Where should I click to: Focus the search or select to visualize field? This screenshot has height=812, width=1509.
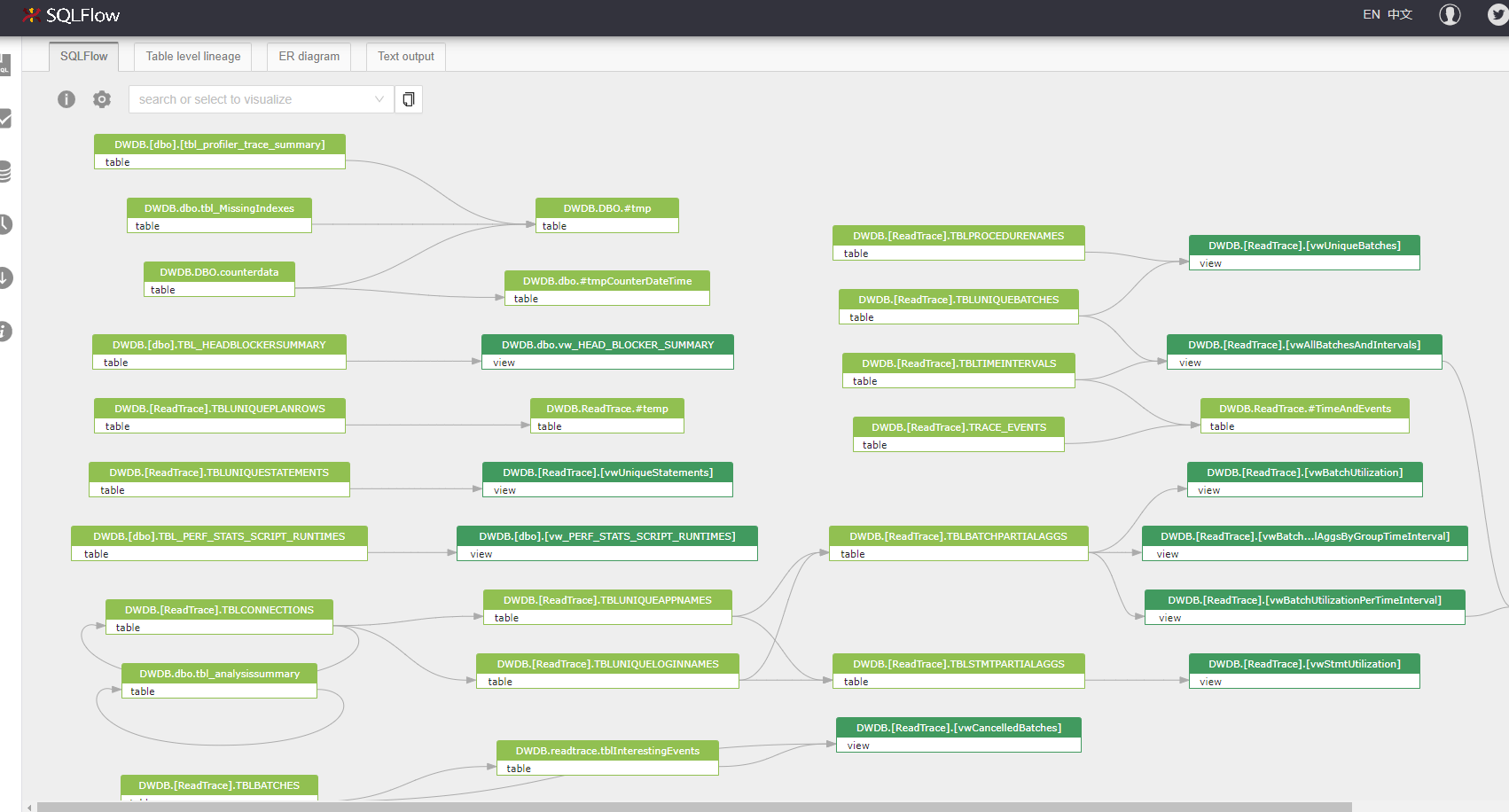[262, 99]
